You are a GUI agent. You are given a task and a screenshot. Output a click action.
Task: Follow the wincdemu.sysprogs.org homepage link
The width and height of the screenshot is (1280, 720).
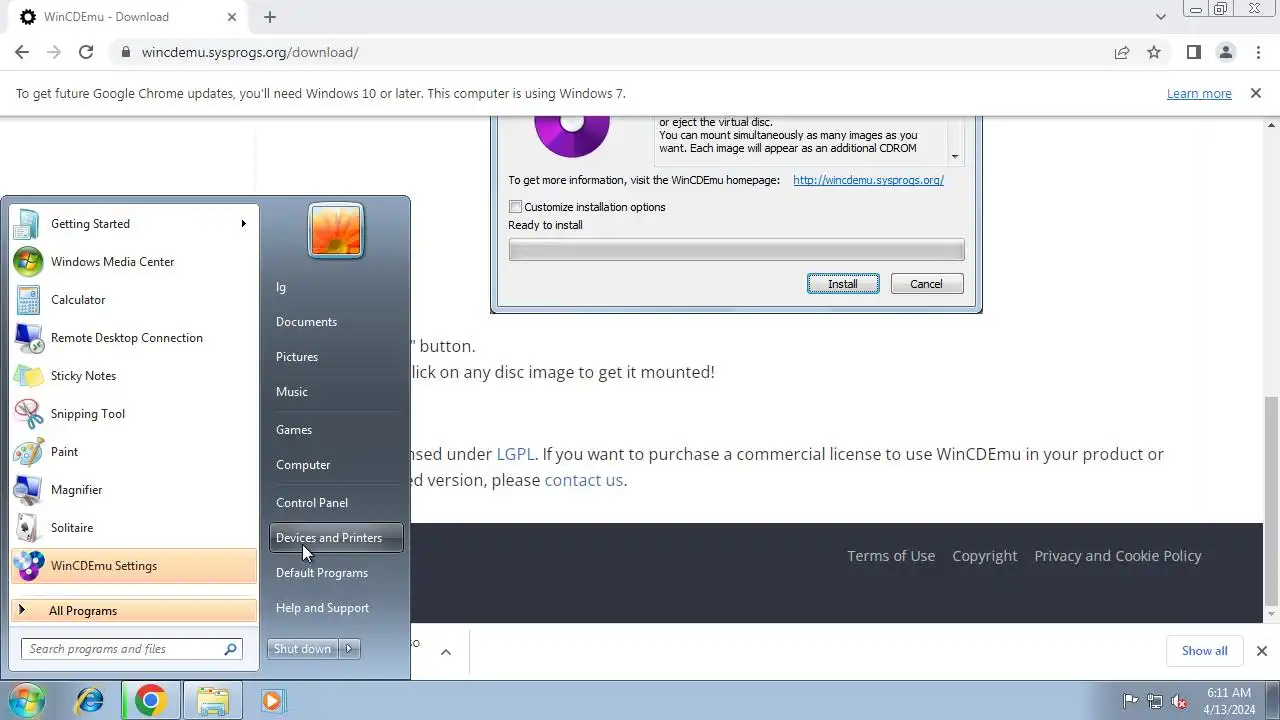tap(868, 180)
